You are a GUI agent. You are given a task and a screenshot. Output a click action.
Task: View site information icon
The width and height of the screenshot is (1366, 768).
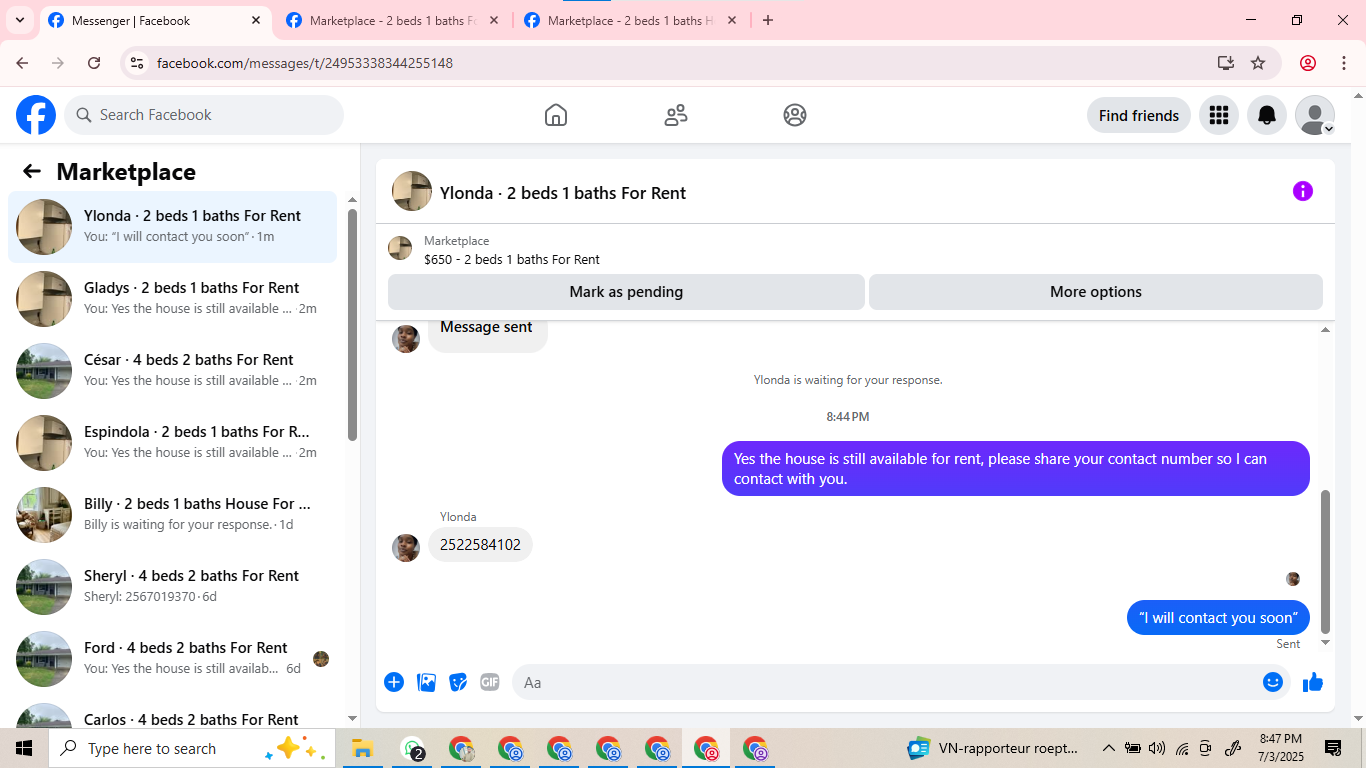[138, 63]
